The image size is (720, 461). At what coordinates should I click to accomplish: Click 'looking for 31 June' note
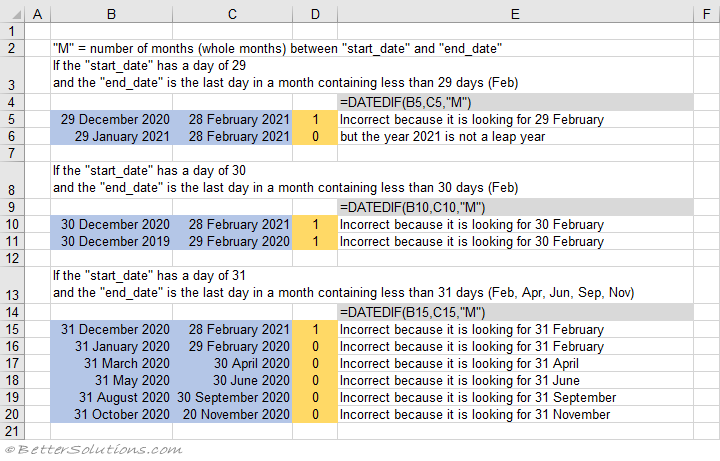(x=460, y=380)
